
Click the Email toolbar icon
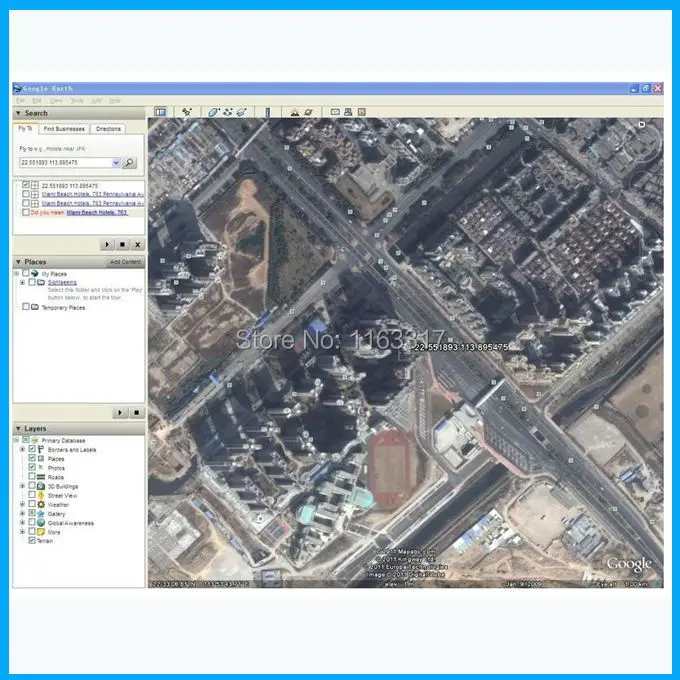(335, 112)
